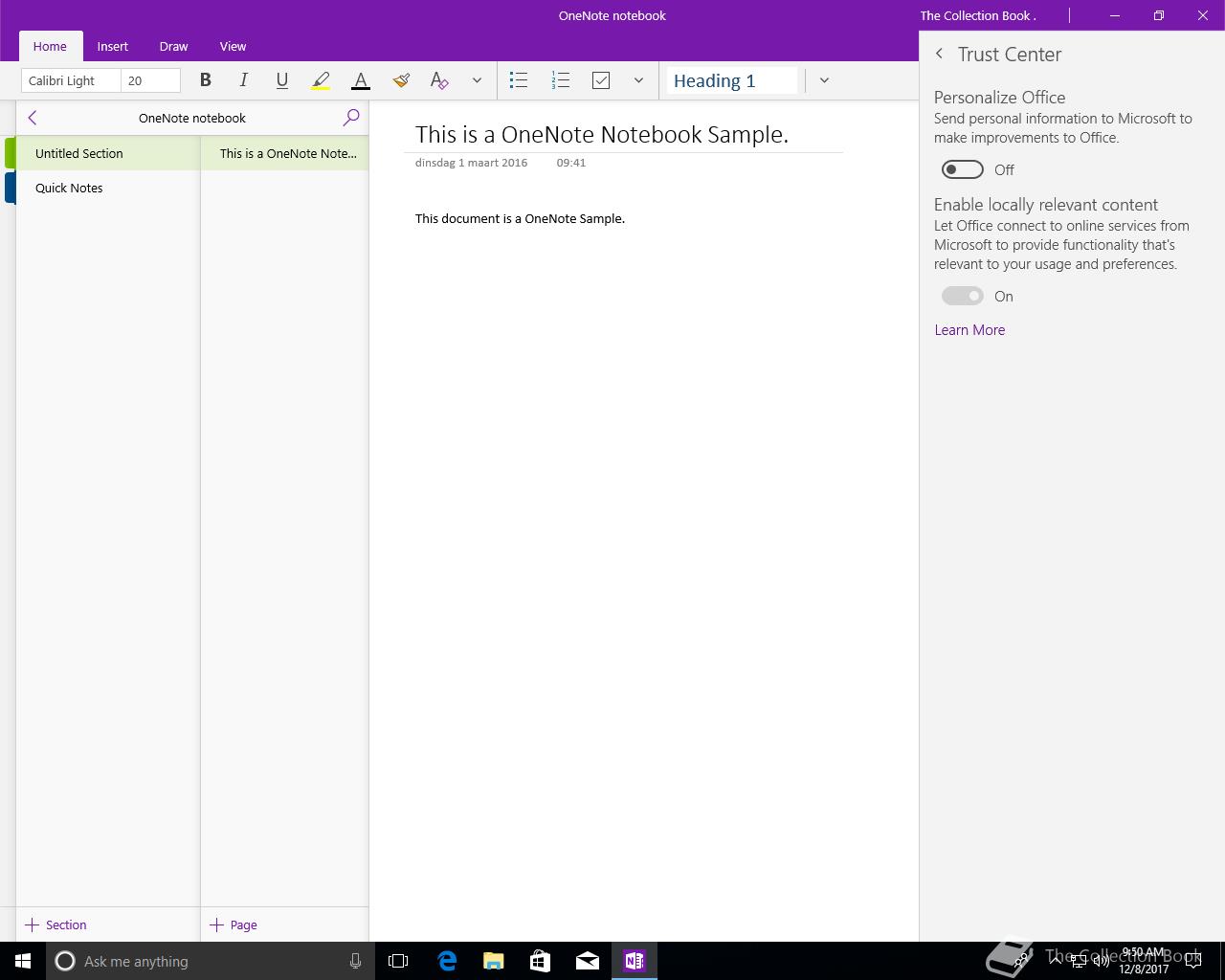
Task: Expand more list and tag options
Action: pyautogui.click(x=638, y=80)
